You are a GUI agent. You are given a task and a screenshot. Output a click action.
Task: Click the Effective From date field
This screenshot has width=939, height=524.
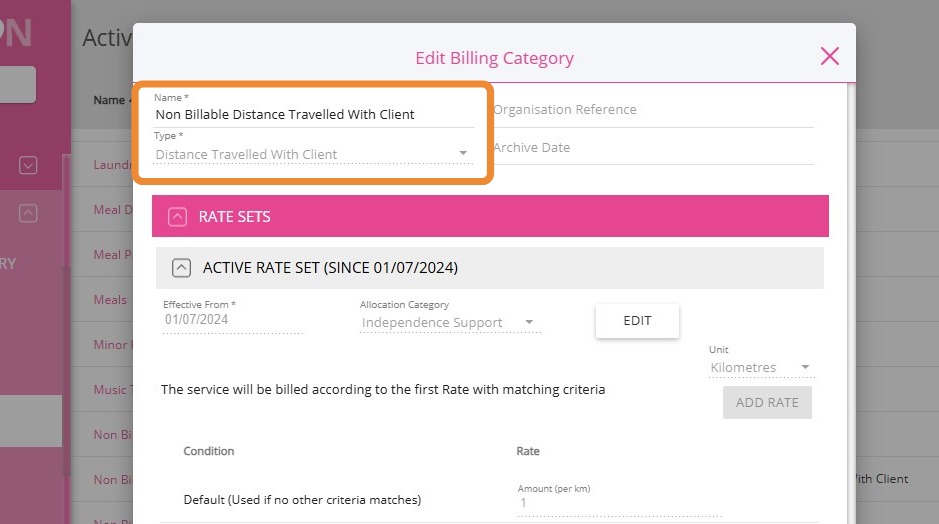pos(232,321)
